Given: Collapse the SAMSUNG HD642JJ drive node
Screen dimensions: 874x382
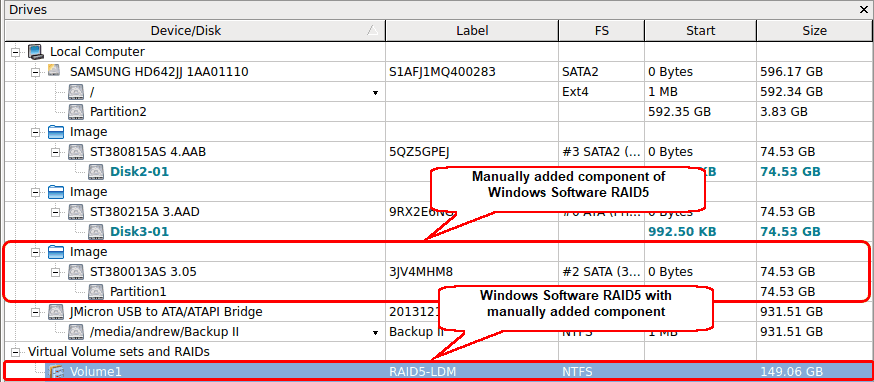Looking at the screenshot, I should tap(36, 72).
